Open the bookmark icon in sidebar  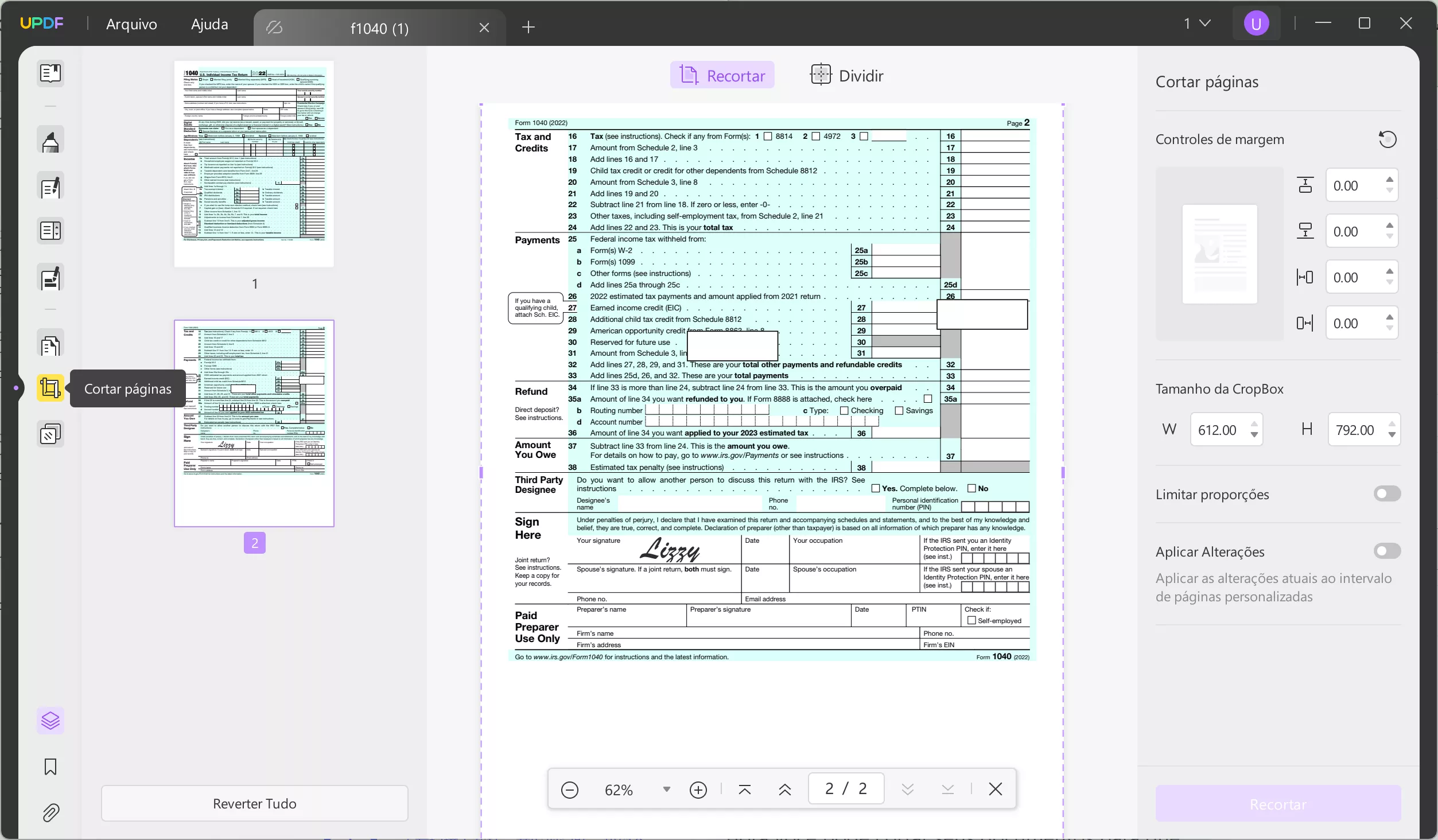(x=50, y=767)
